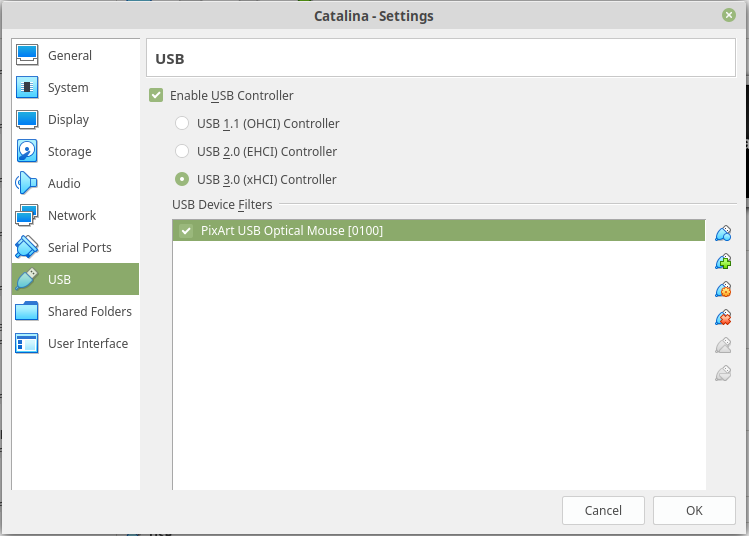The width and height of the screenshot is (749, 536).
Task: Open the Serial Ports settings icon
Action: tap(27, 248)
